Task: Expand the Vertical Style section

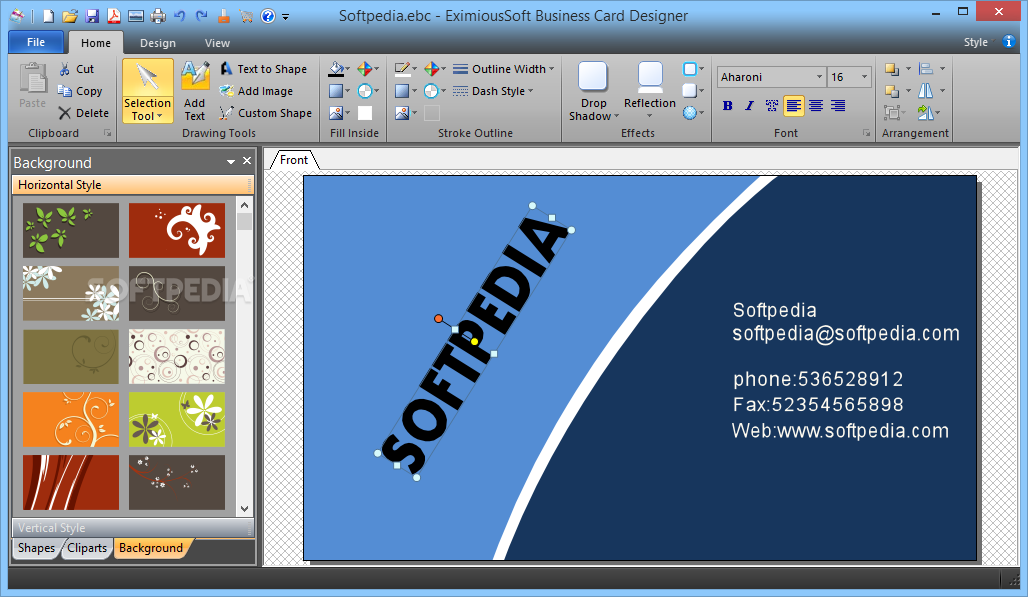Action: (x=132, y=528)
